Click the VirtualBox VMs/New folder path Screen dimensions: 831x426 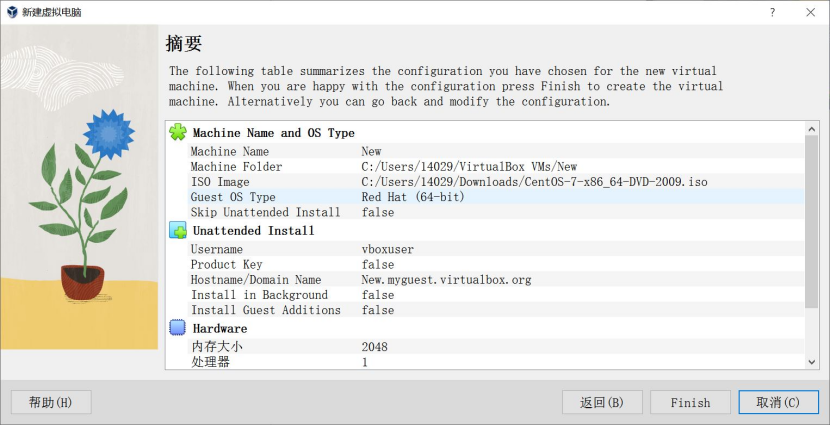[x=469, y=166]
